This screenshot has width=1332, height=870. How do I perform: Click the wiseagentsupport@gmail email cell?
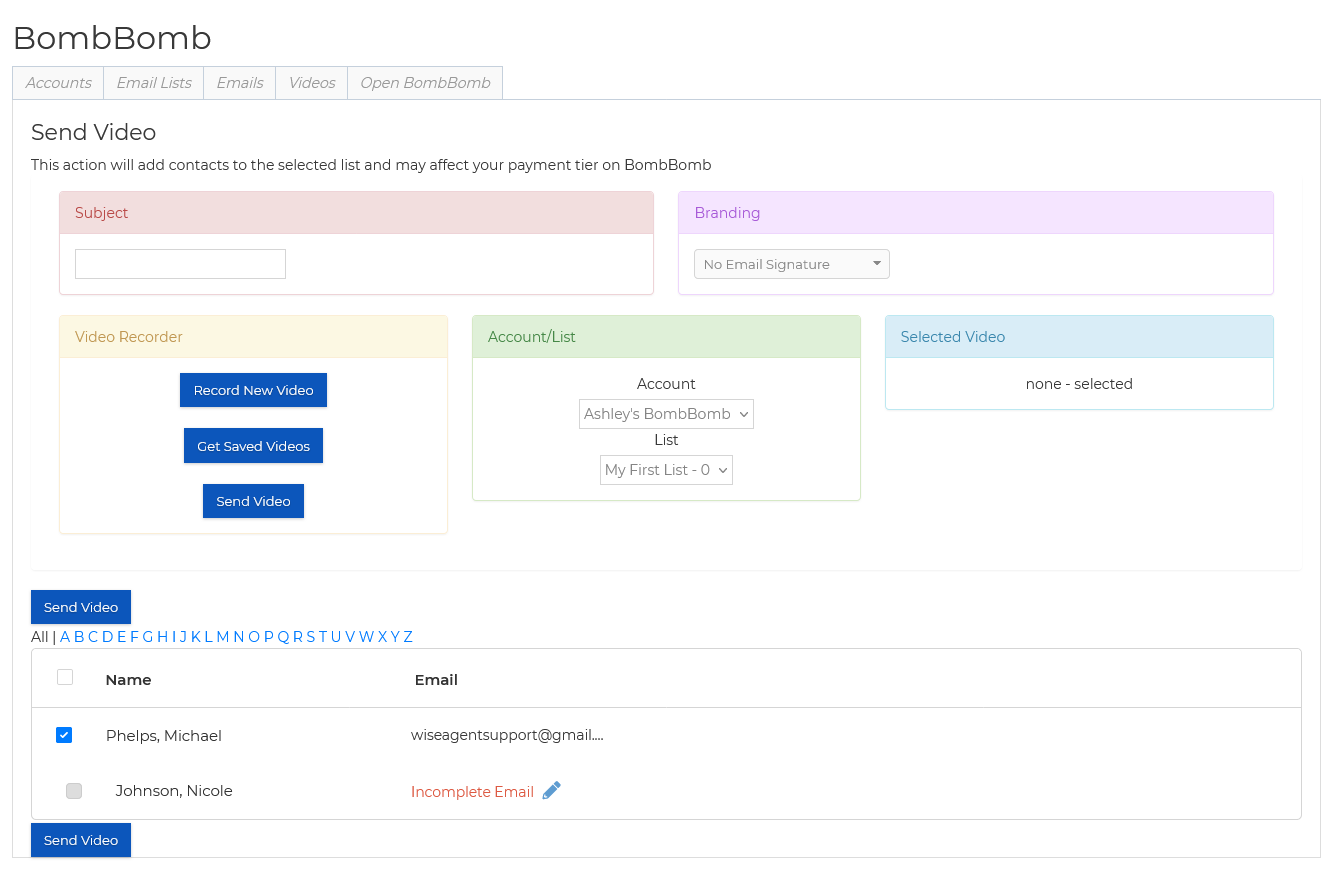coord(507,735)
